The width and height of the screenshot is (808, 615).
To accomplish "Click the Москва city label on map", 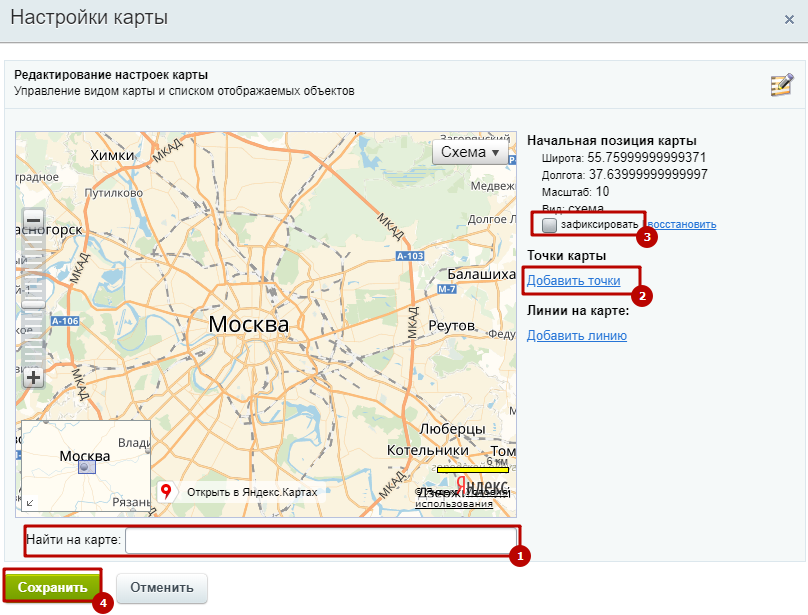I will coord(248,325).
